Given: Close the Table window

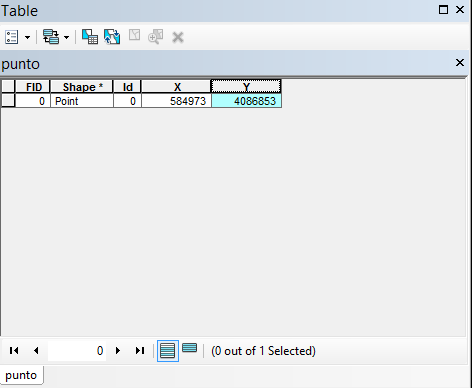Looking at the screenshot, I should click(x=460, y=10).
